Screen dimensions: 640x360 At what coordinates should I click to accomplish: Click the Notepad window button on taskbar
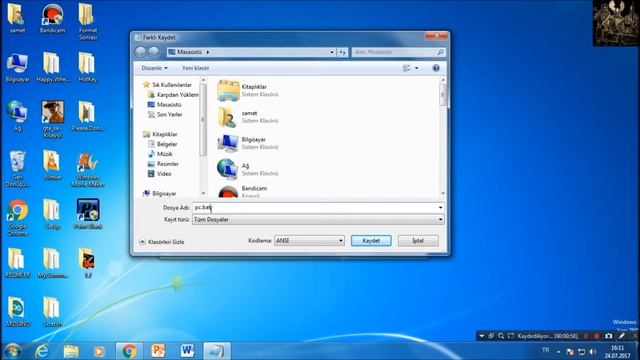click(216, 351)
